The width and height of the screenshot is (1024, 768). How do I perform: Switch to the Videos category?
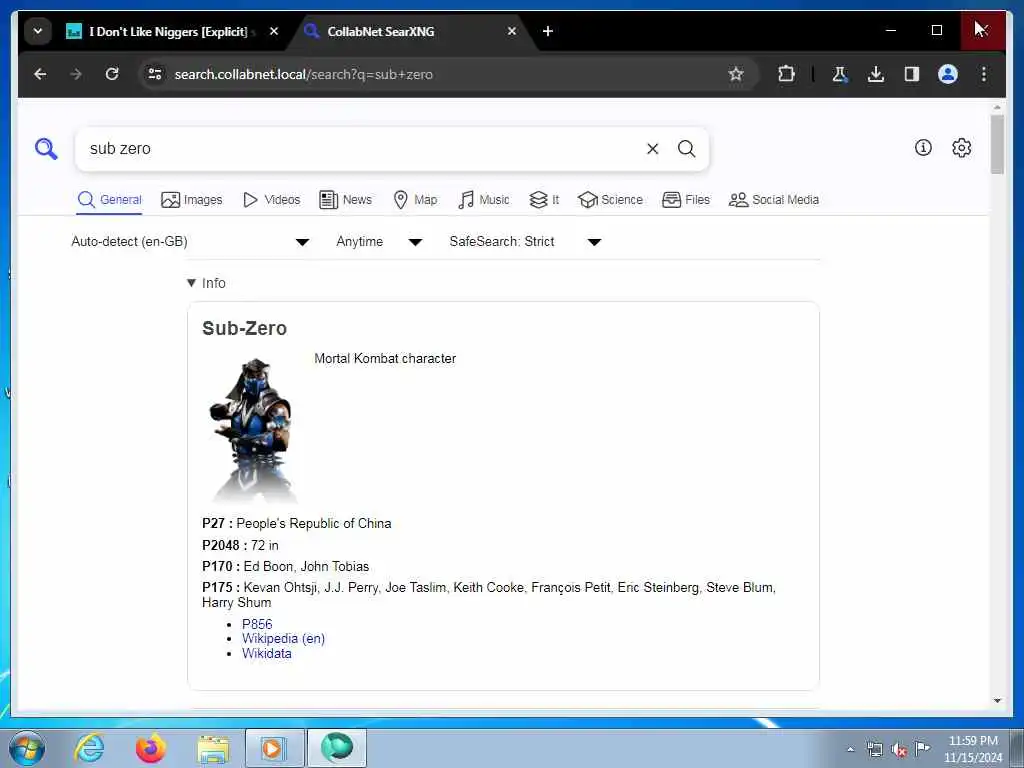pyautogui.click(x=272, y=200)
